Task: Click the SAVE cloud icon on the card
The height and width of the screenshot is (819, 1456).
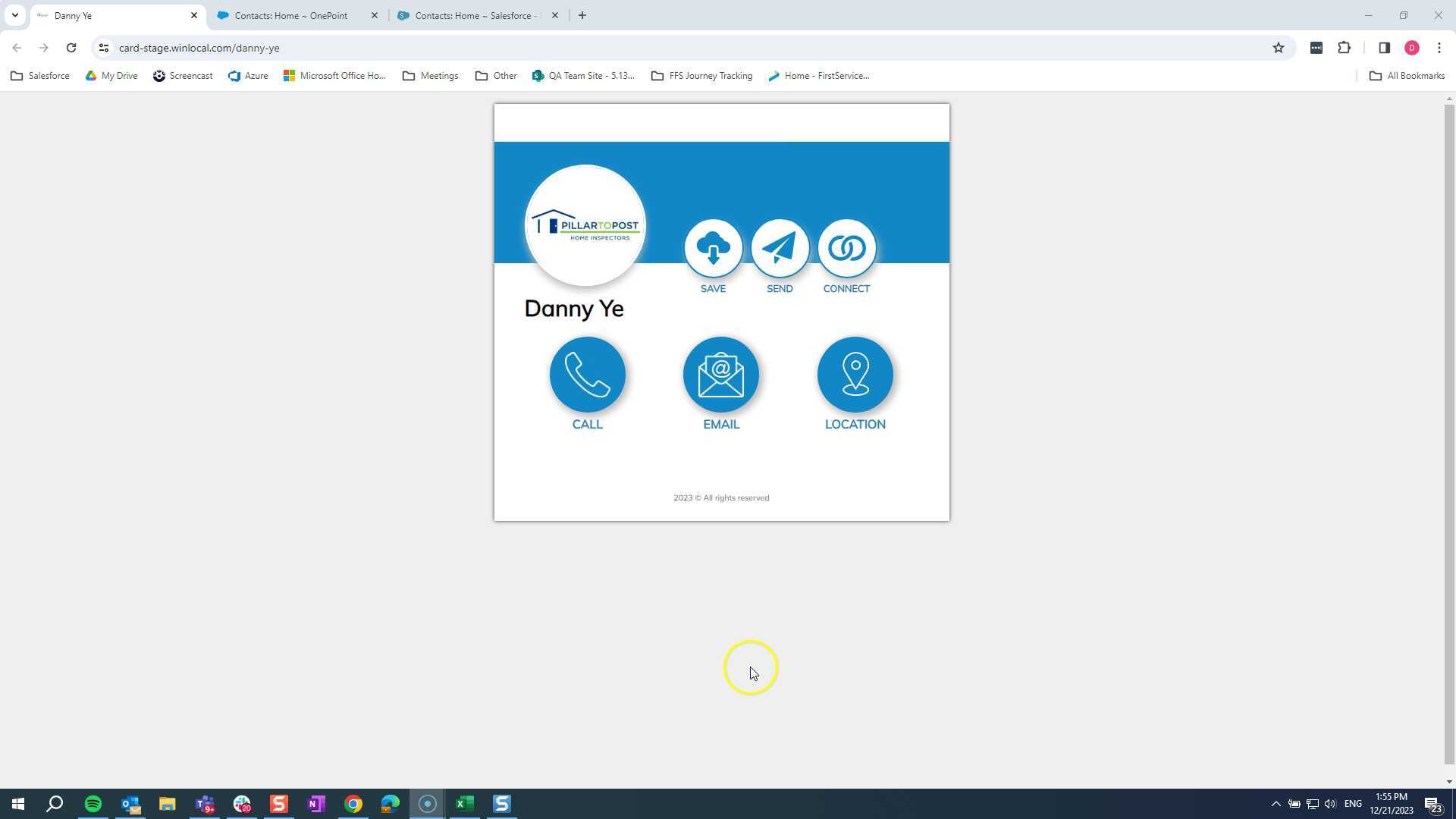Action: [x=713, y=248]
